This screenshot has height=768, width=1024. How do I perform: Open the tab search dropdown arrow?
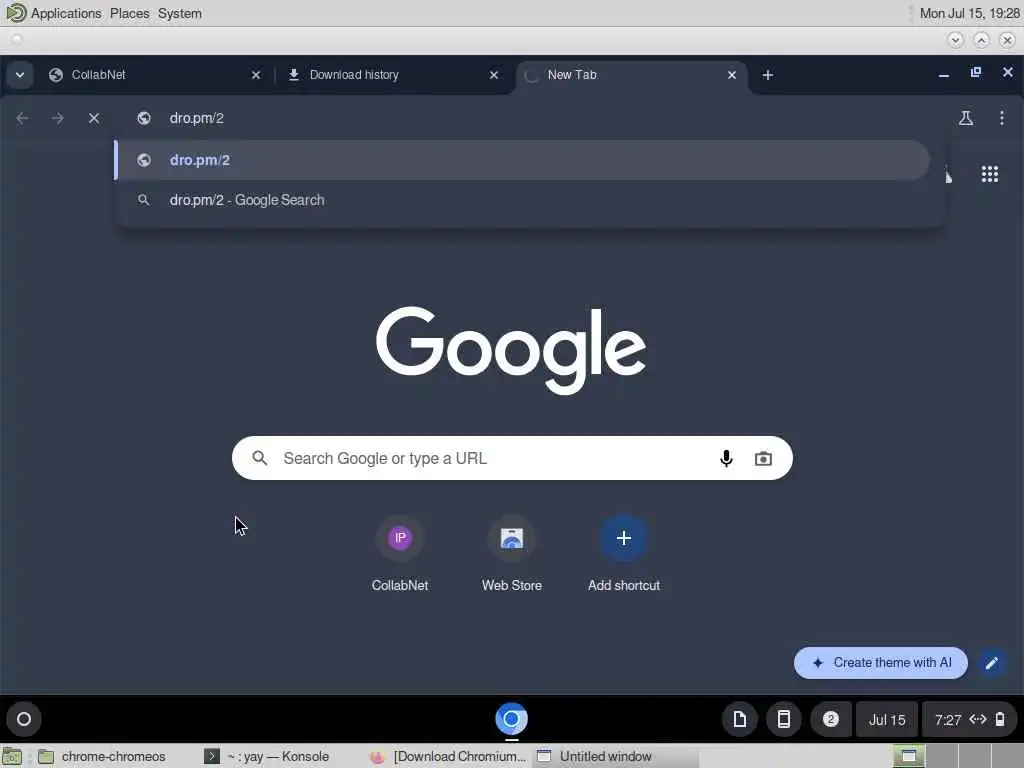(20, 75)
